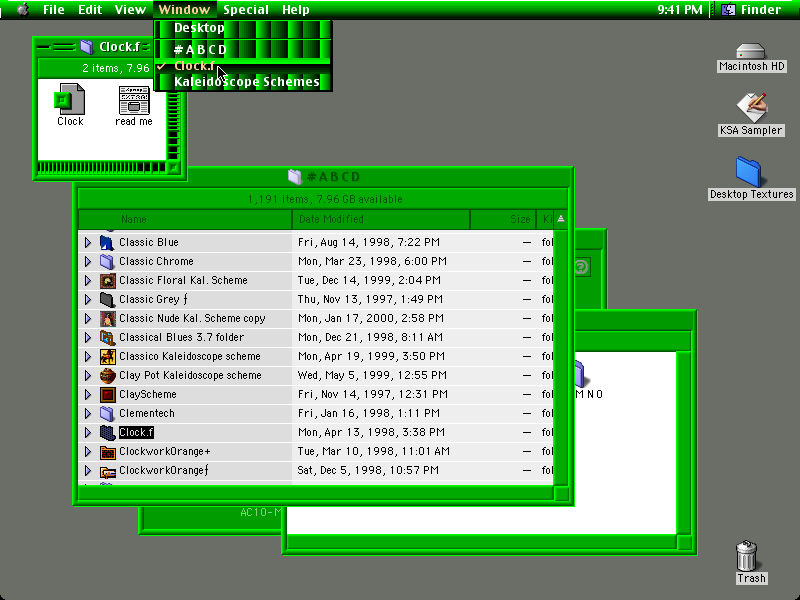Click the Classic Nude Kal. Scheme copy icon
This screenshot has height=600, width=800.
(107, 318)
